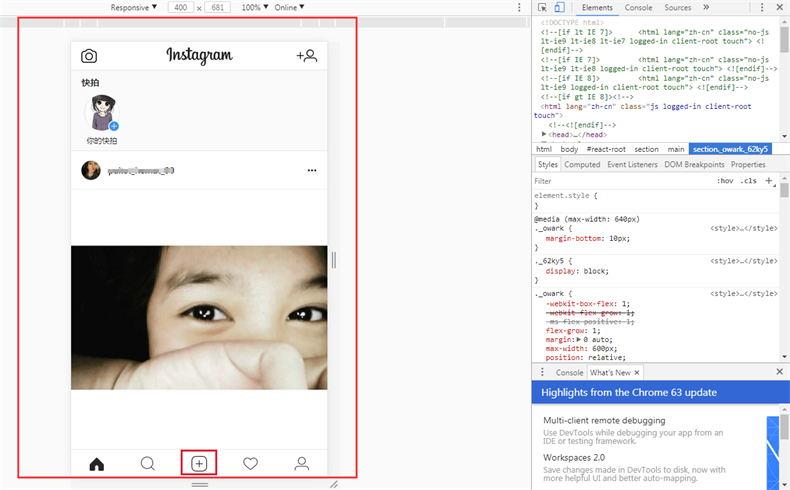Click the display: block declaration
This screenshot has height=490, width=790.
click(577, 271)
